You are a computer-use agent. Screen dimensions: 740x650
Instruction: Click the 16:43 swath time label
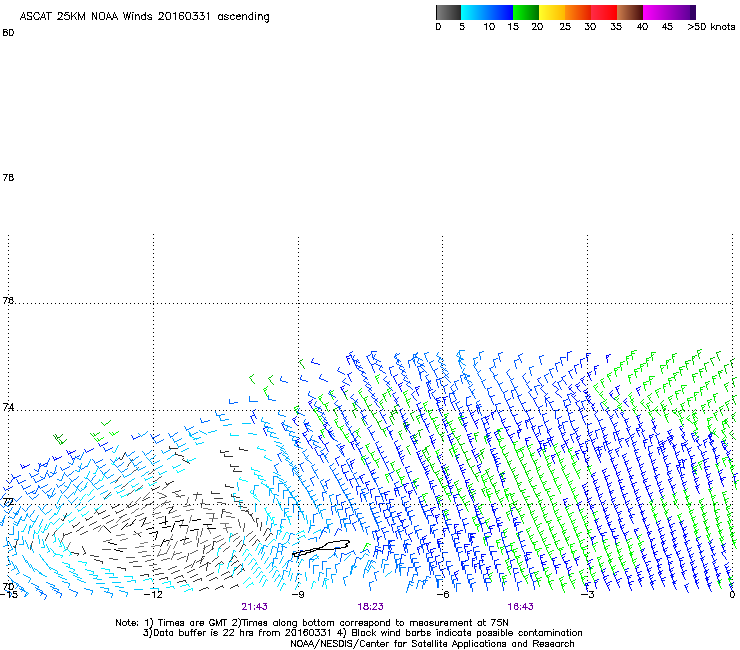click(x=521, y=607)
